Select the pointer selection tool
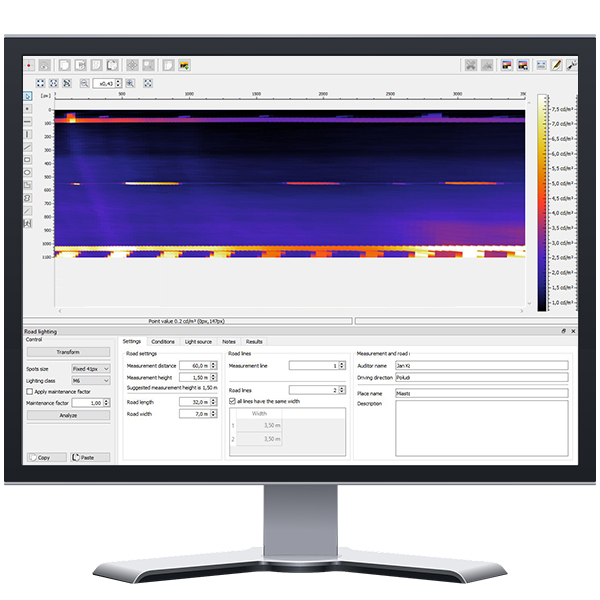 click(x=28, y=98)
